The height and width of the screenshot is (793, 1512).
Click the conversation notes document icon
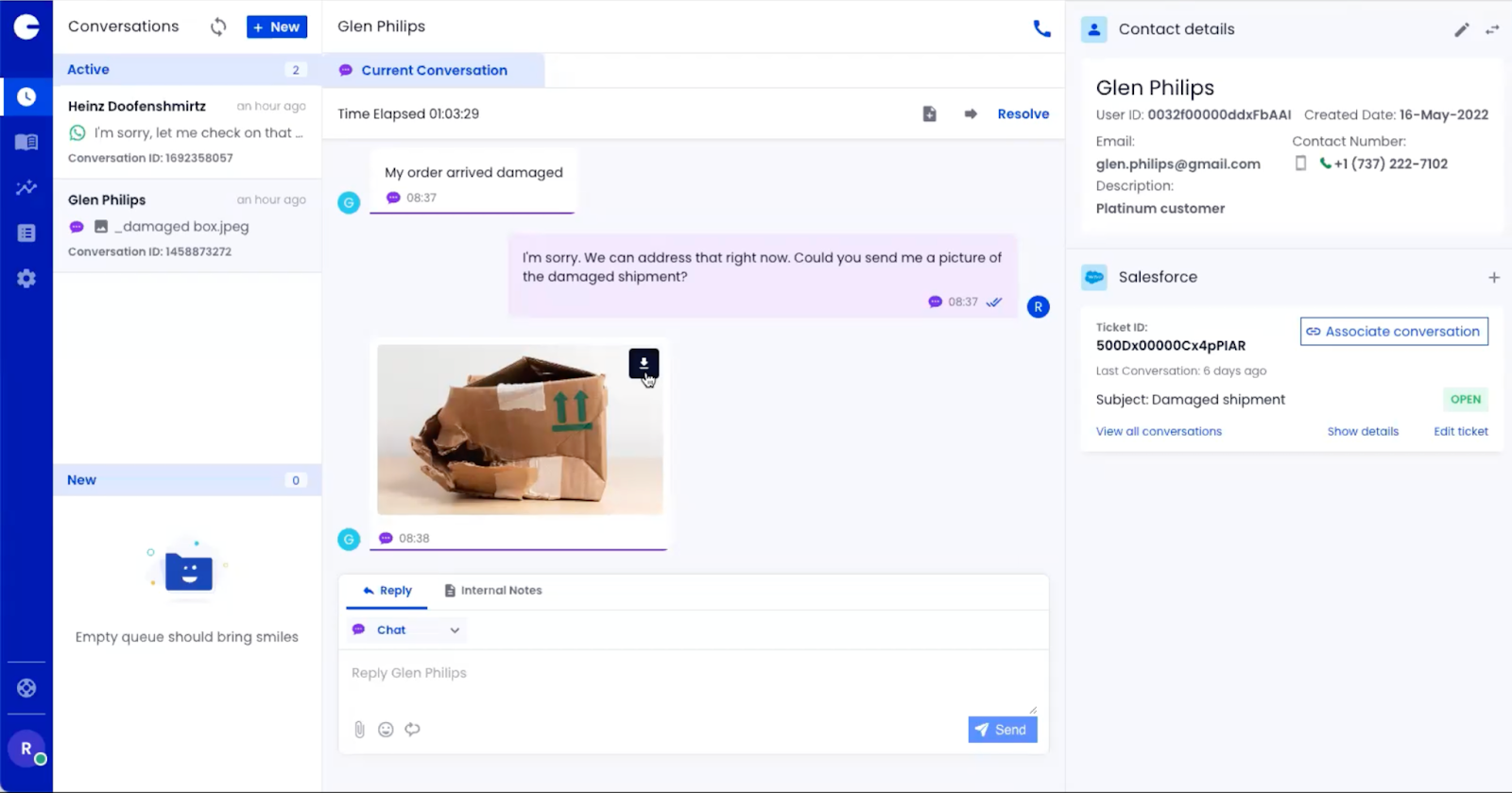click(929, 114)
